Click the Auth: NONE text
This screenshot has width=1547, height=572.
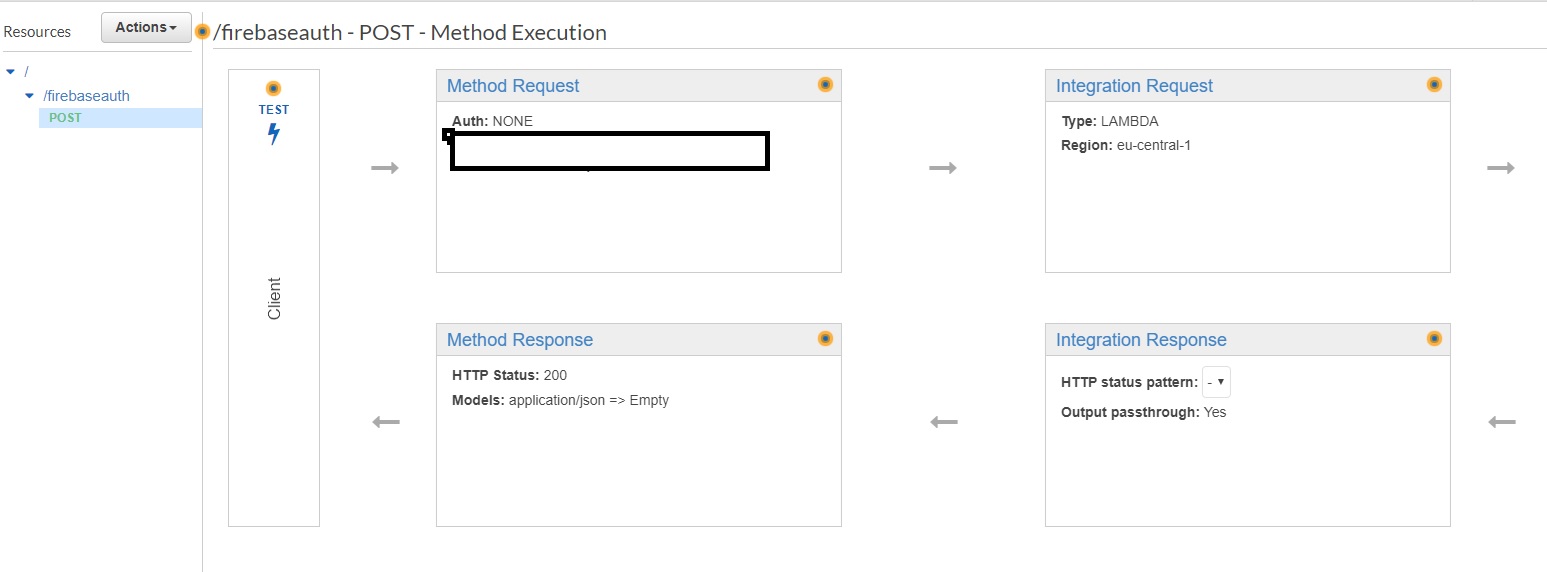click(492, 121)
